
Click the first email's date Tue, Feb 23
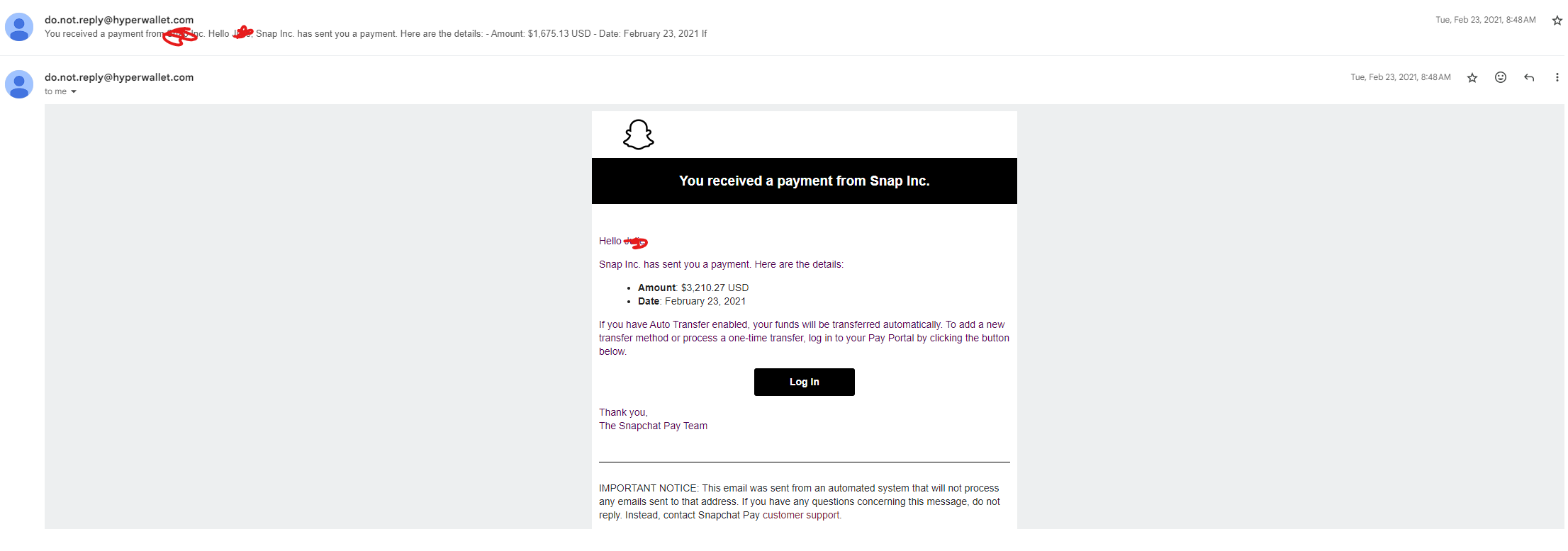click(x=1485, y=20)
